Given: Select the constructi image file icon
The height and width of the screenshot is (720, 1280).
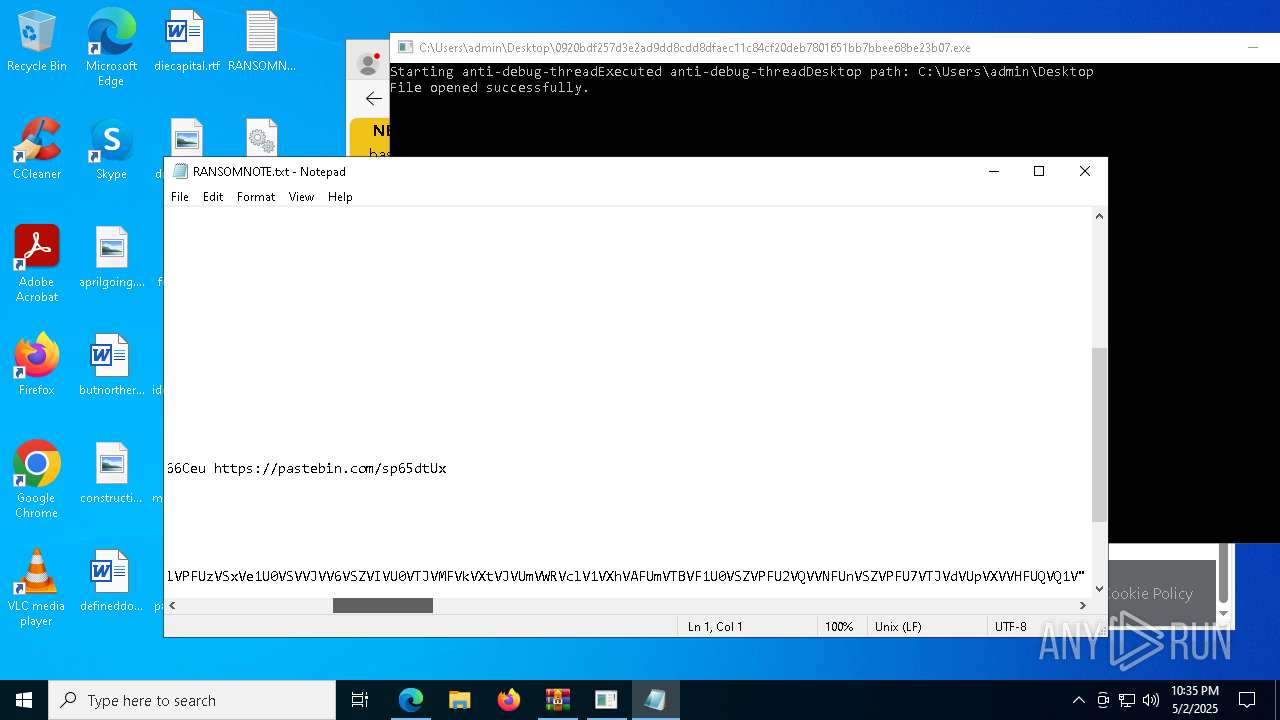Looking at the screenshot, I should [x=111, y=473].
